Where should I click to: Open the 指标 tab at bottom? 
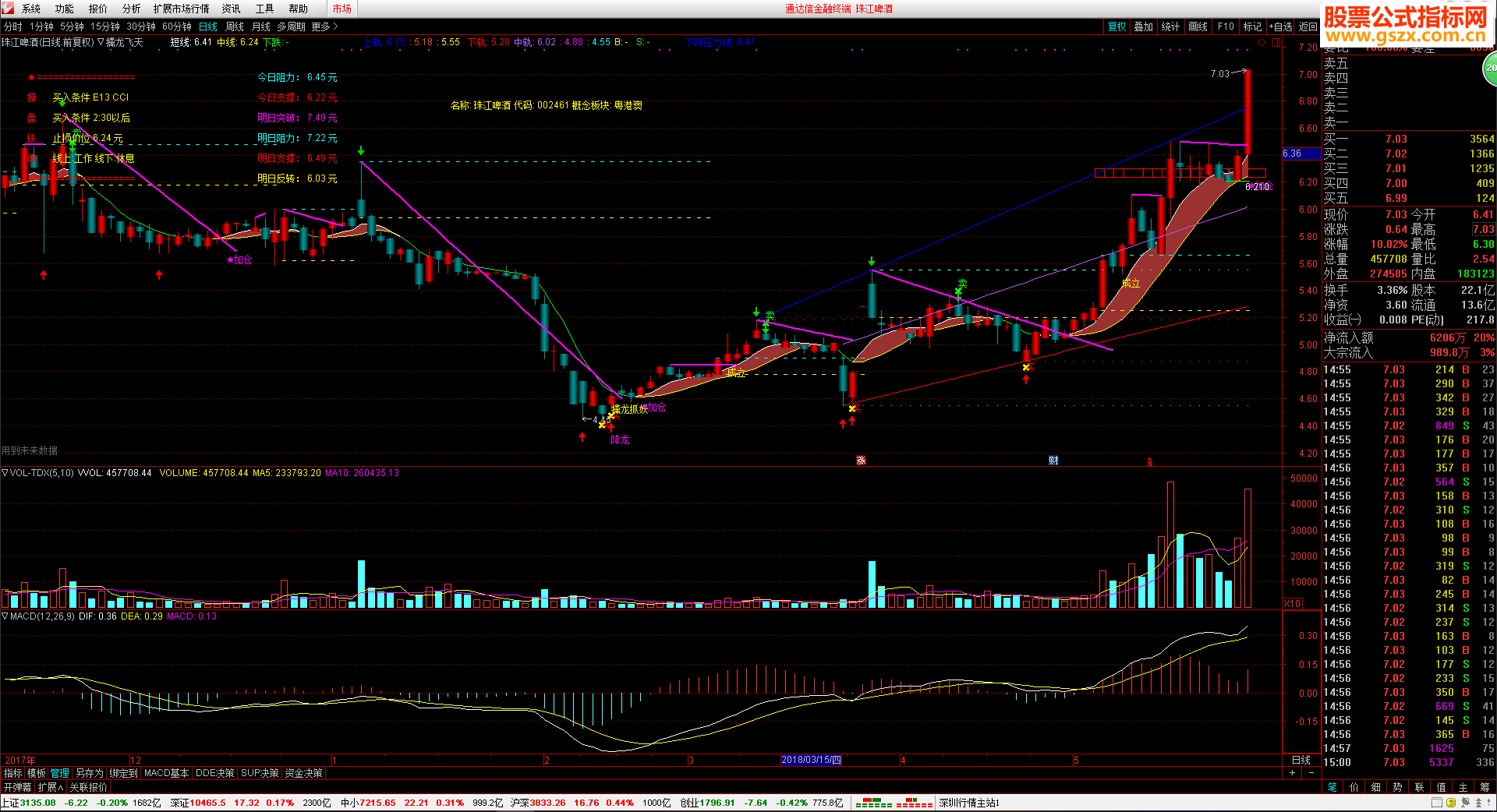13,773
